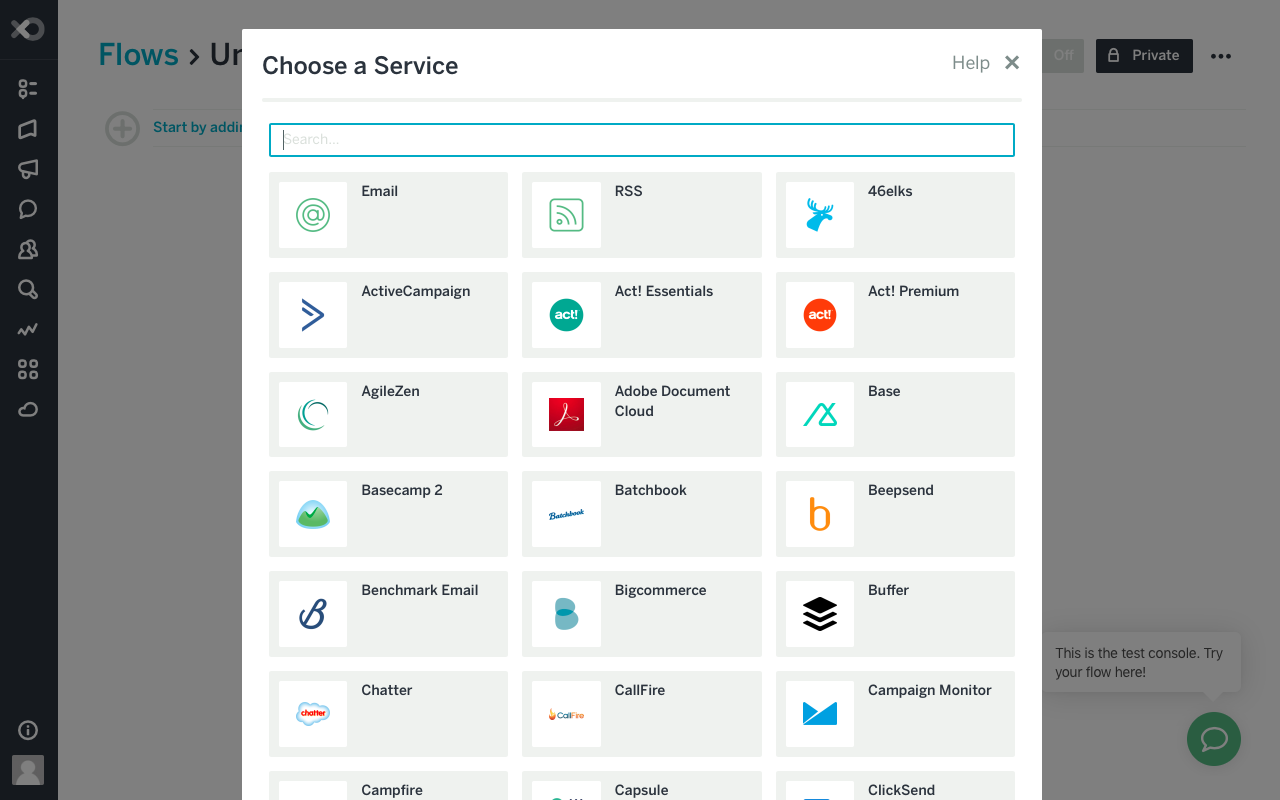Open the chat bubble widget

click(1214, 739)
